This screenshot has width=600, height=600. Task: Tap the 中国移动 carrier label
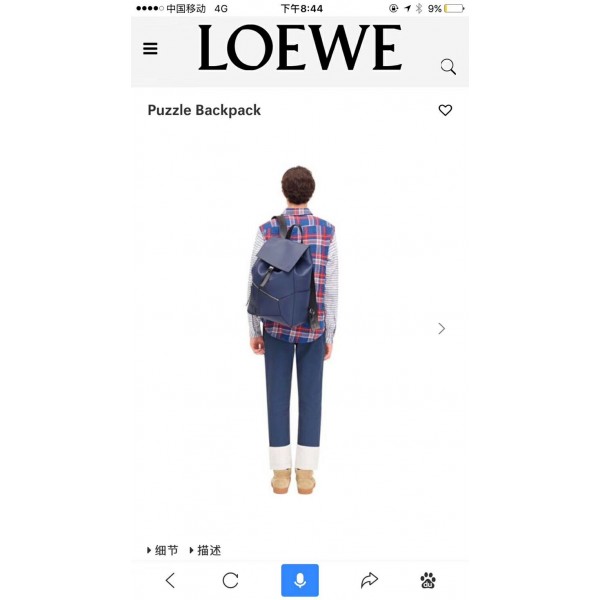[186, 8]
